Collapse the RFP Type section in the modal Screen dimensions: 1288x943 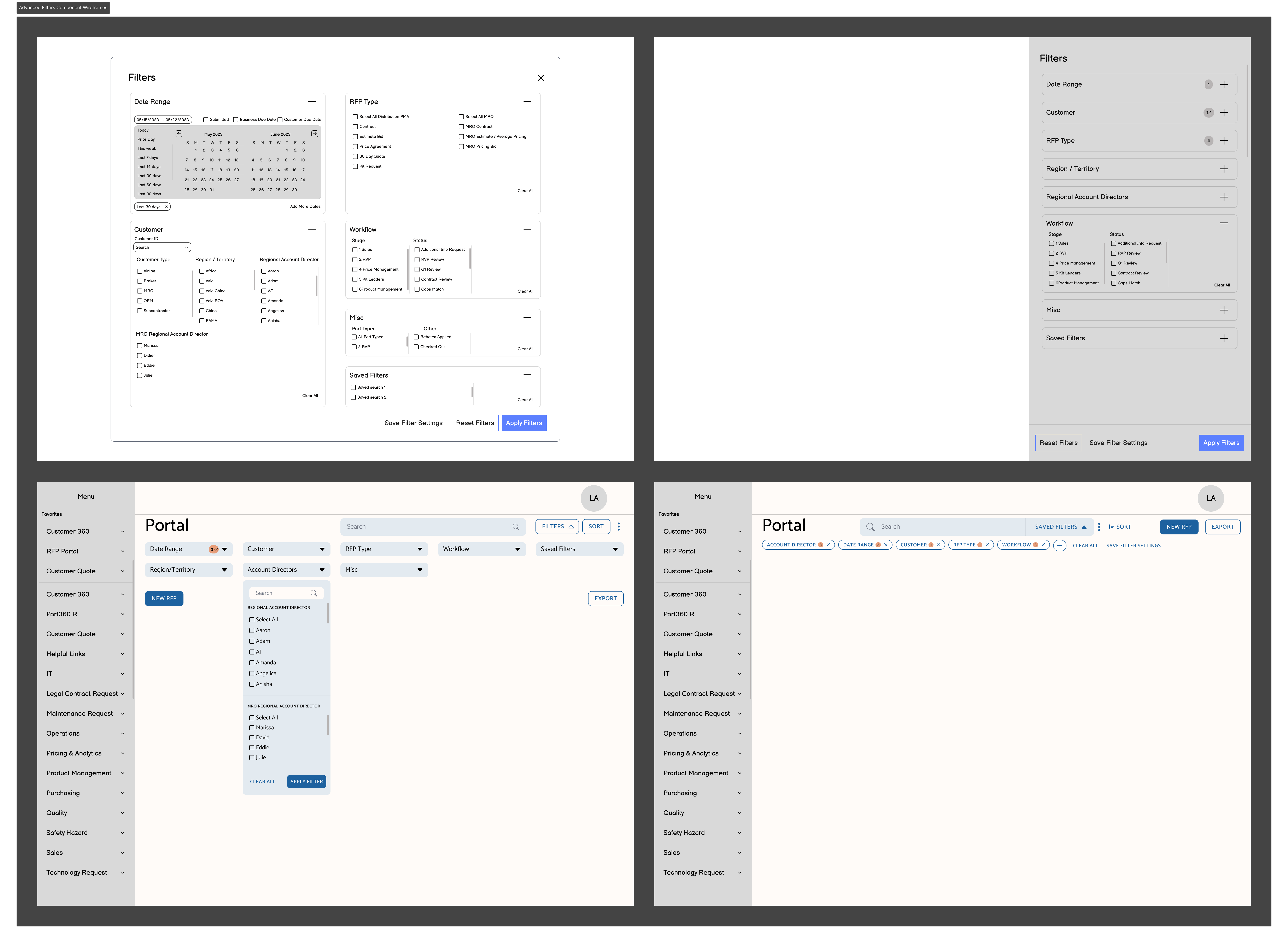(527, 102)
